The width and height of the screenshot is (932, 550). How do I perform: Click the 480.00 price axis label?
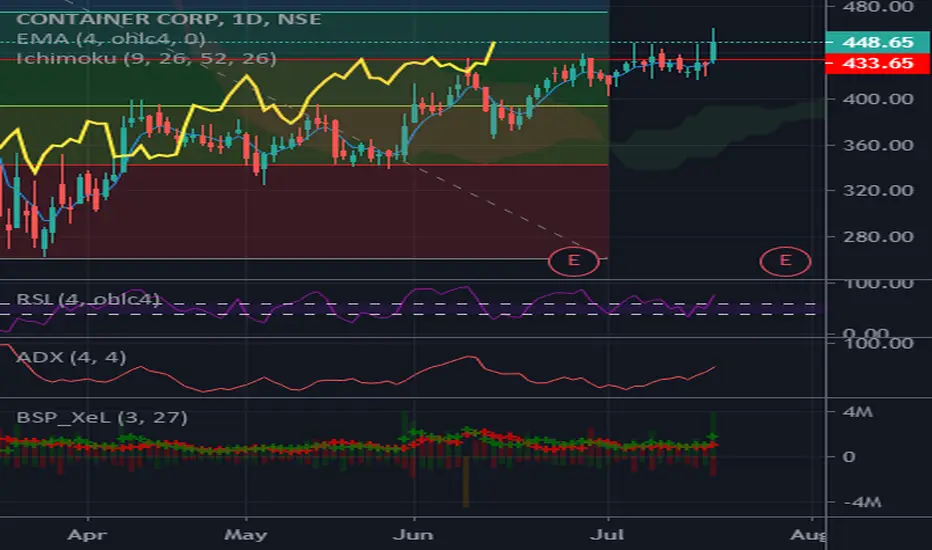click(878, 7)
